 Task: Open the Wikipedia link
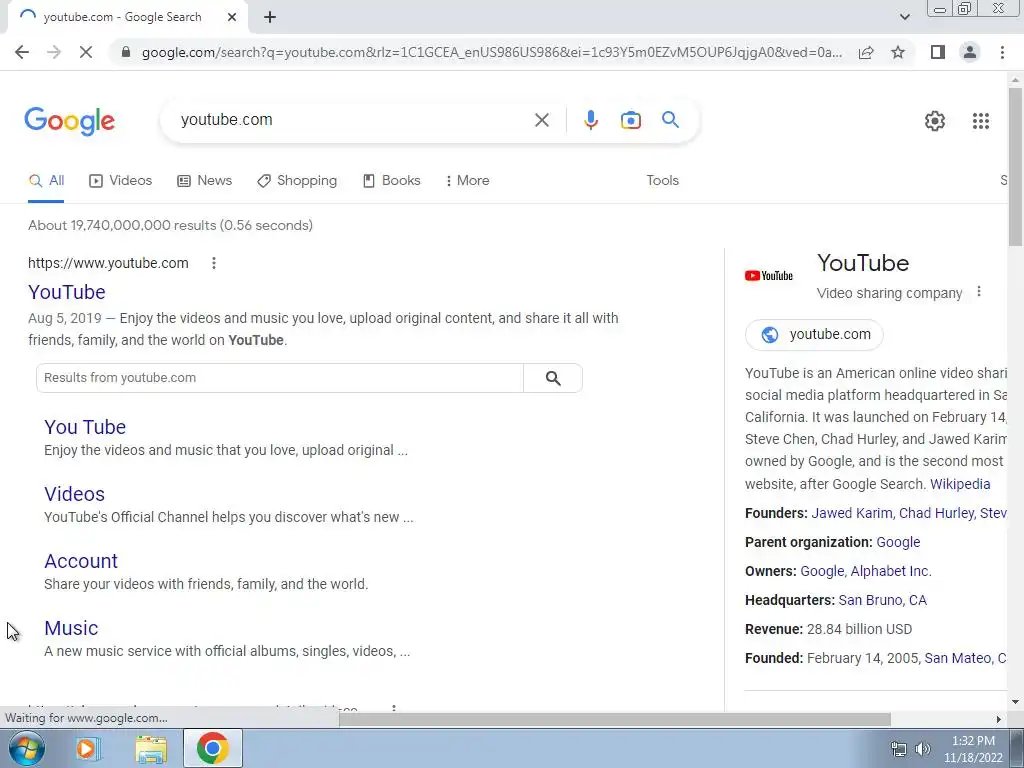960,484
